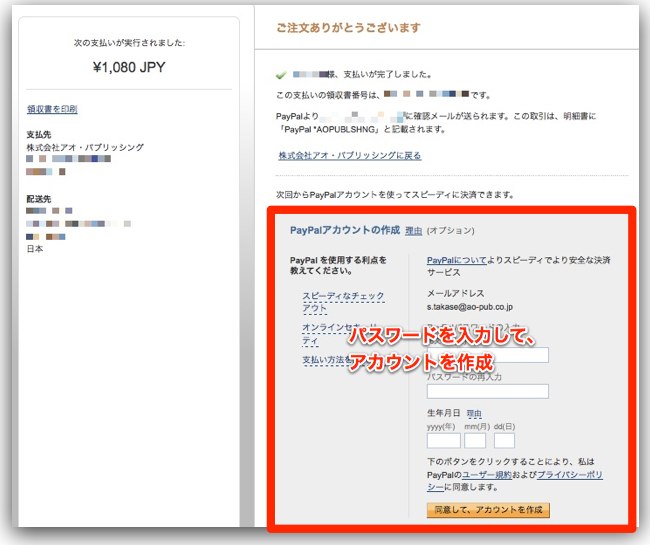Click the PayPalアカウントの作成 heading
This screenshot has height=545, width=650.
pos(344,230)
